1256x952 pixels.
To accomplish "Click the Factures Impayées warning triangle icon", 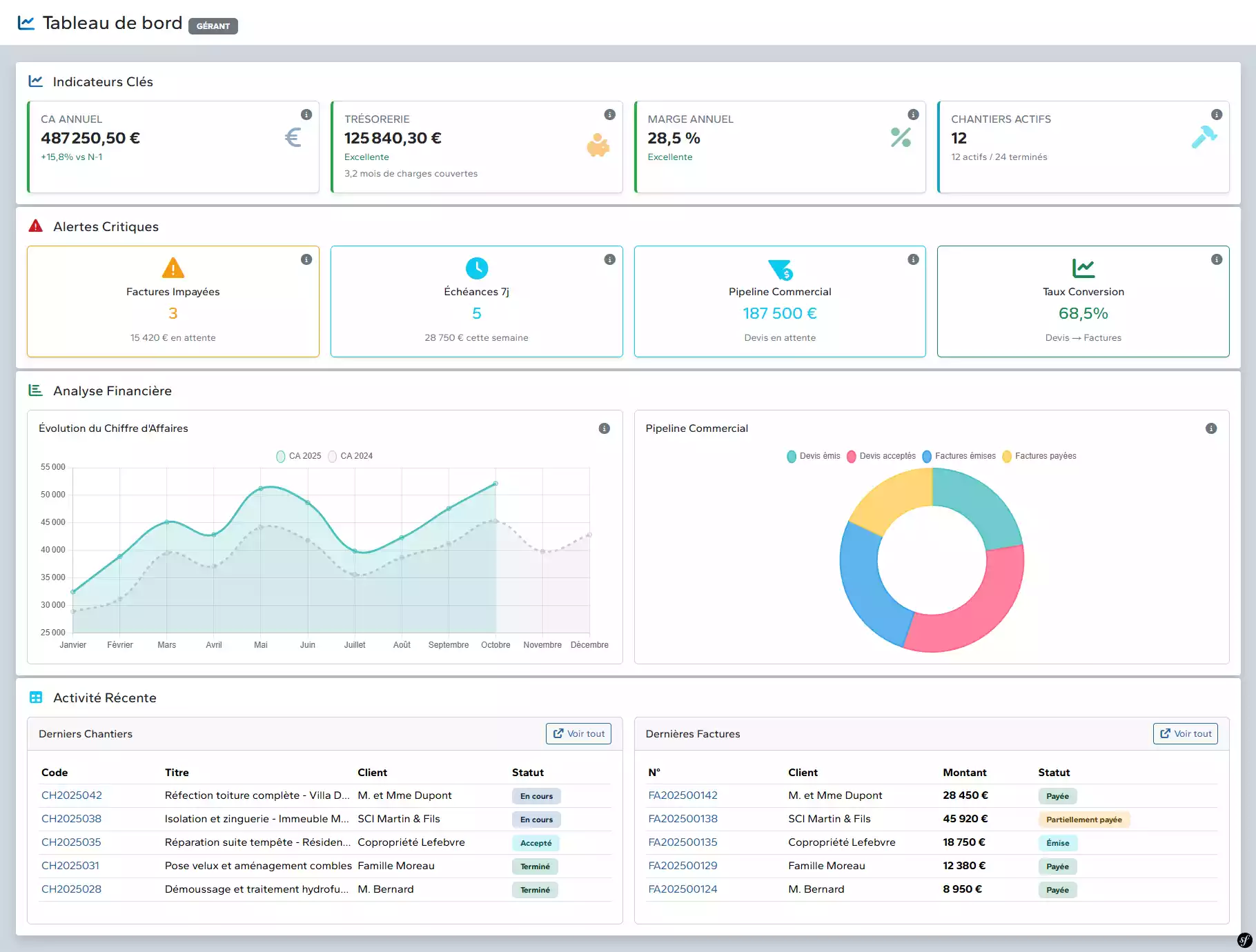I will click(x=173, y=268).
